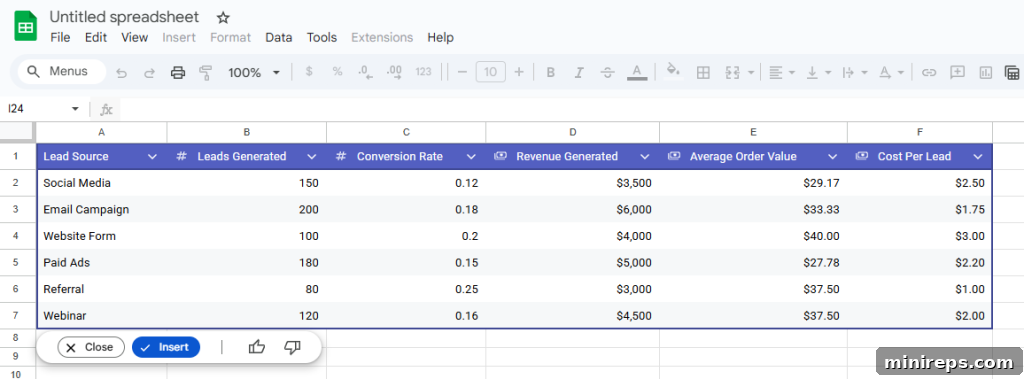Screen dimensions: 1024x379
Task: Insert a link
Action: point(929,73)
